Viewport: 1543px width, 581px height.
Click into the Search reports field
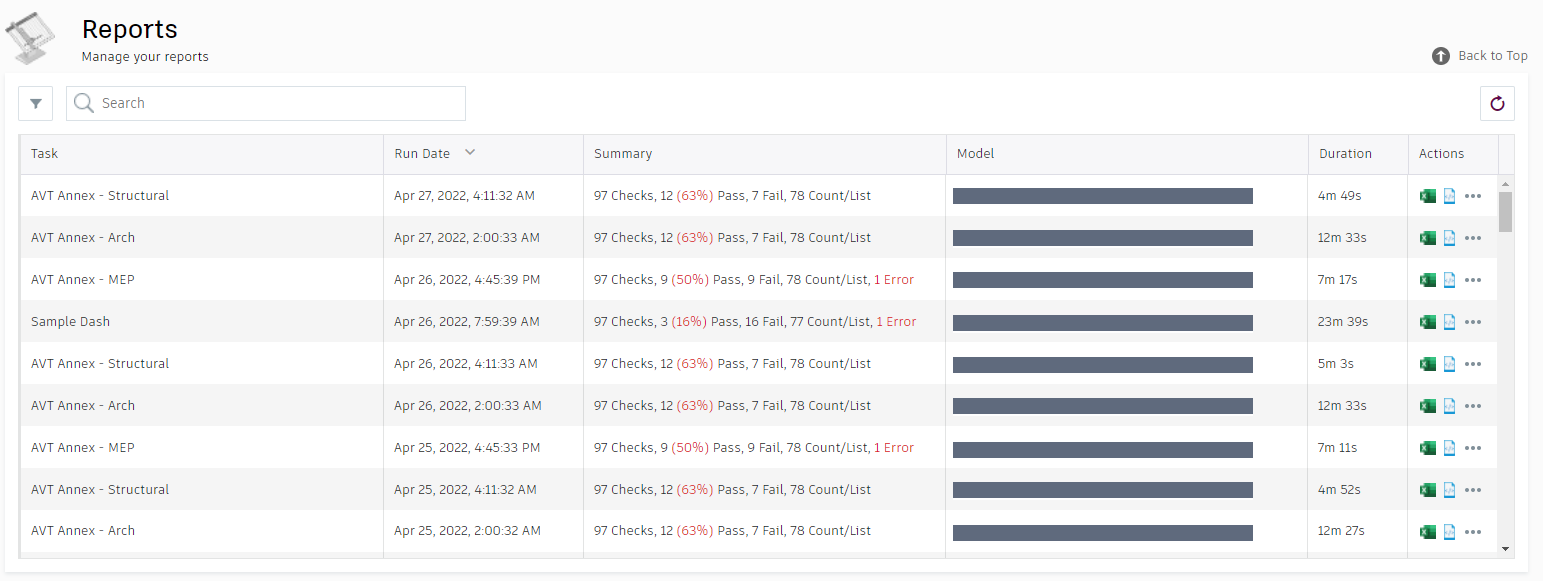[x=280, y=103]
